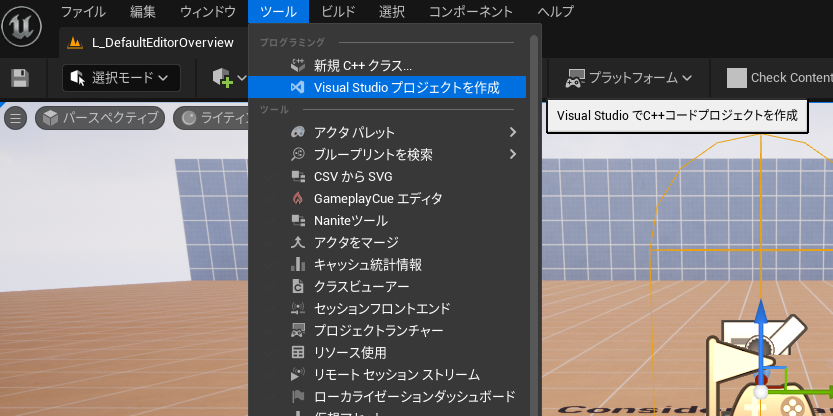Open the 選択 menu
This screenshot has width=833, height=416.
click(x=392, y=12)
